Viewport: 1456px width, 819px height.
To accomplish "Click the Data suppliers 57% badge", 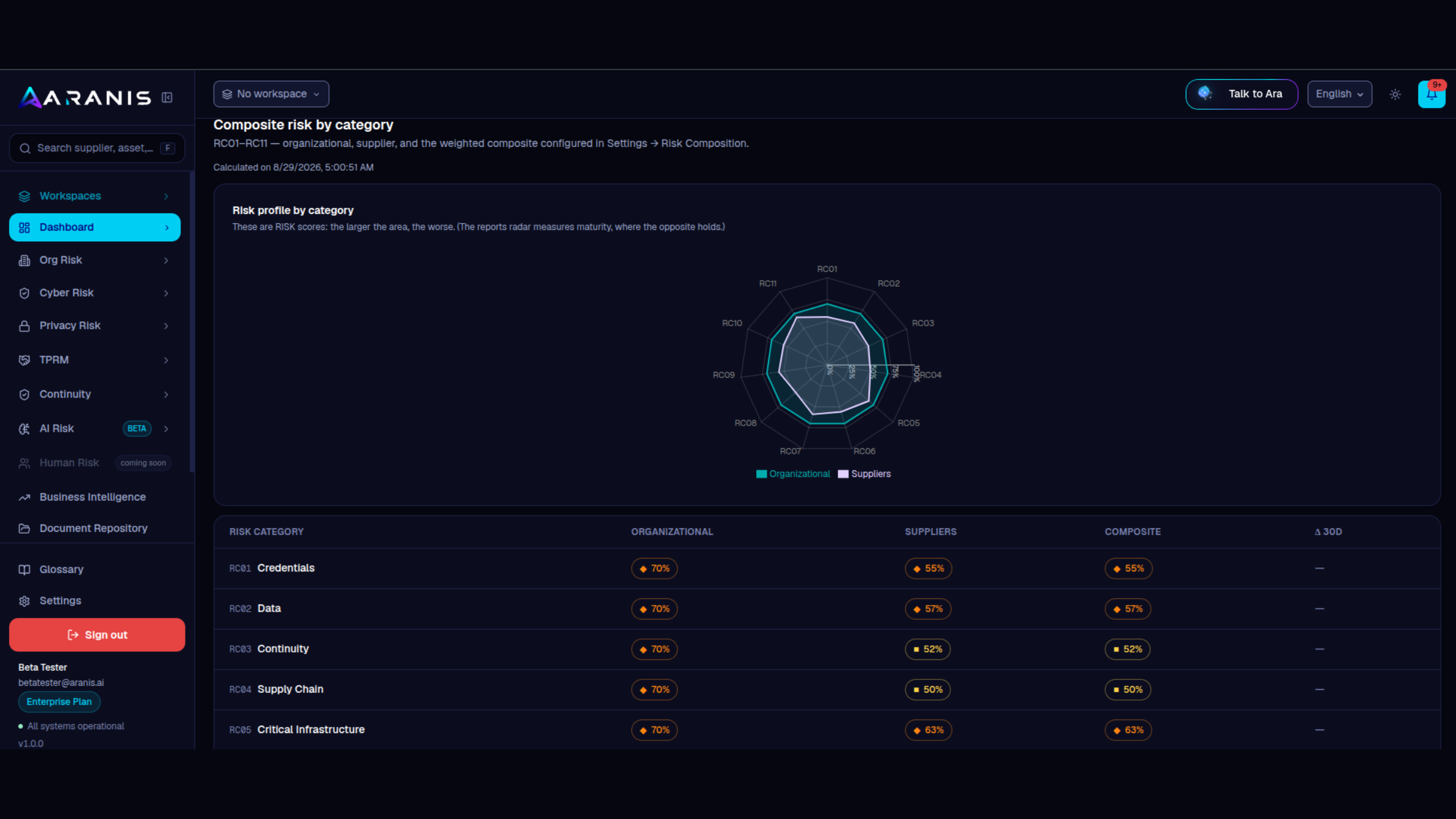I will 928,609.
